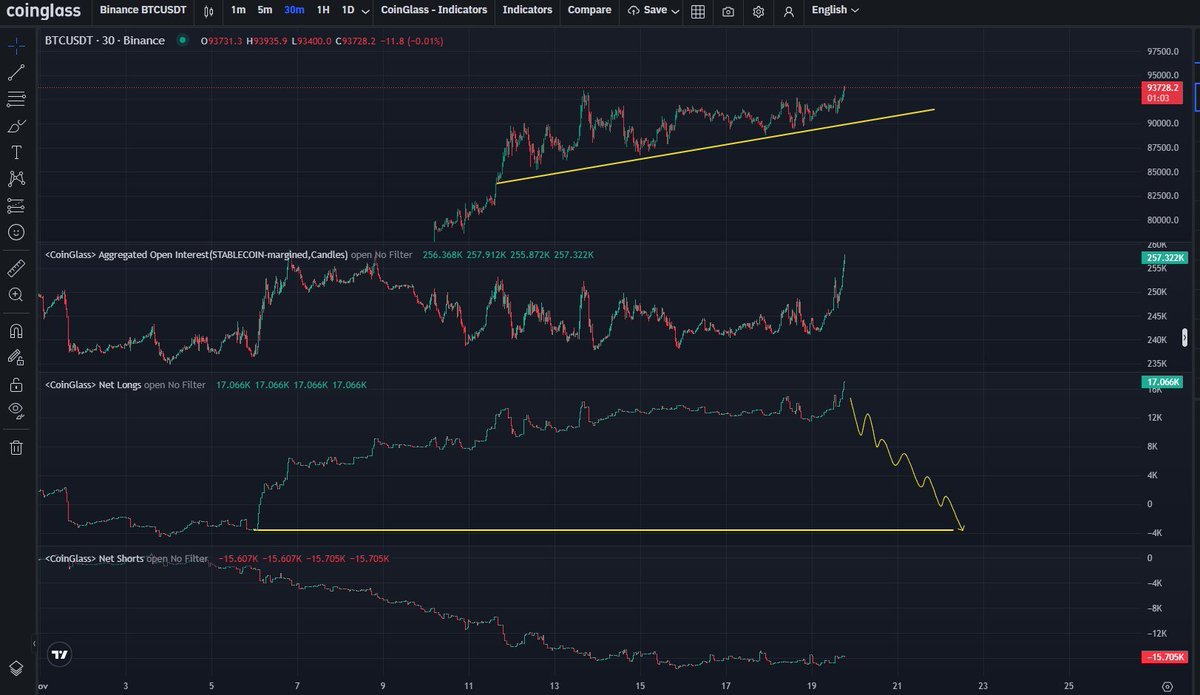Open the Indicators menu
The width and height of the screenshot is (1200, 695).
click(527, 10)
